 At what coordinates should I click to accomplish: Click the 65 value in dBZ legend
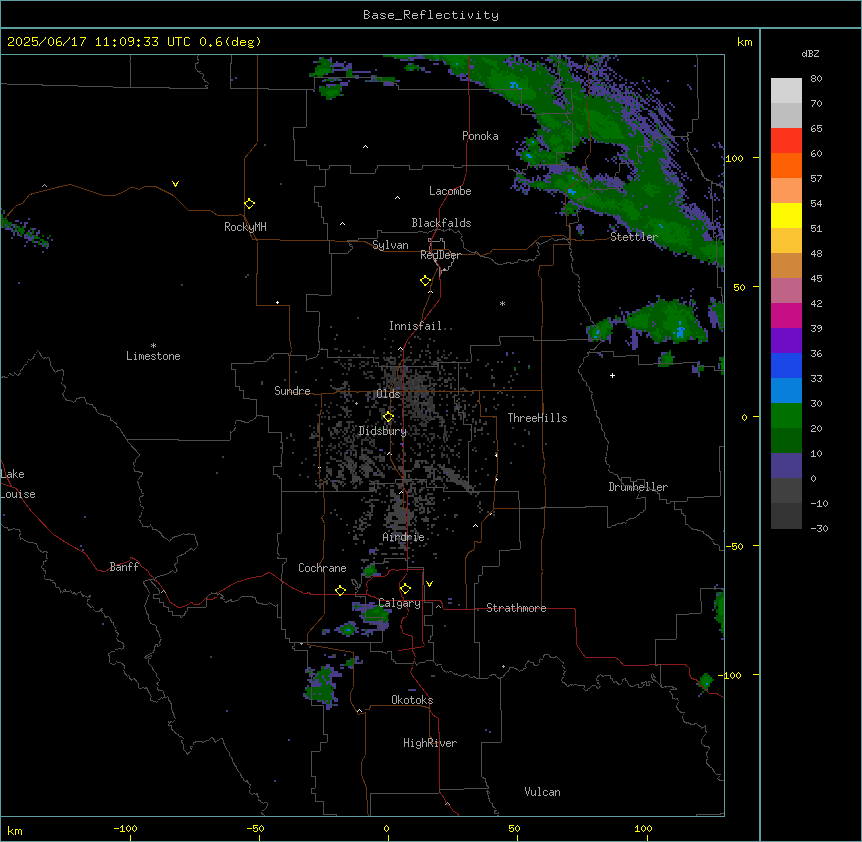(x=816, y=129)
